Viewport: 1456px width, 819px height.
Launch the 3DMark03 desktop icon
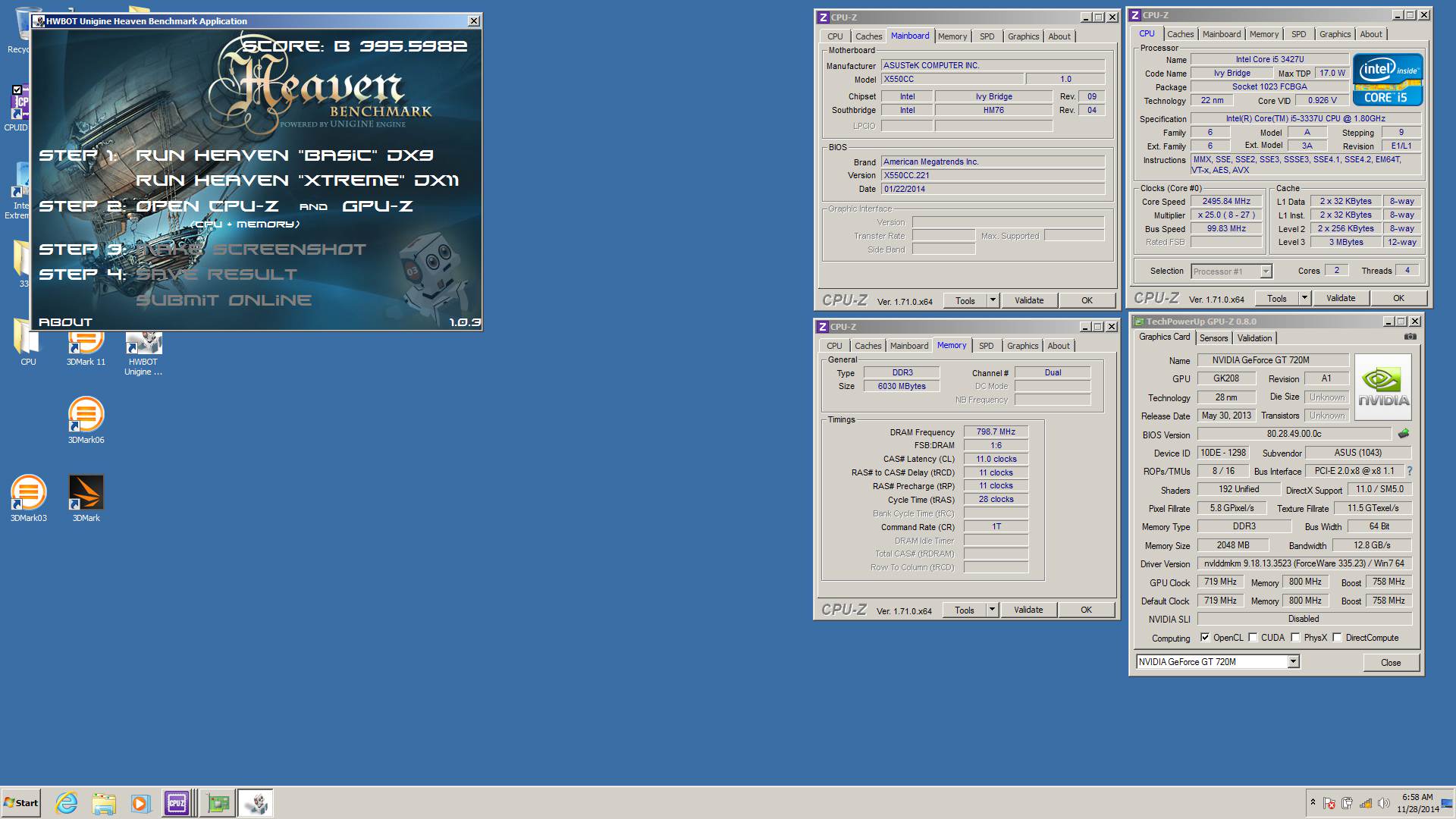pos(28,498)
